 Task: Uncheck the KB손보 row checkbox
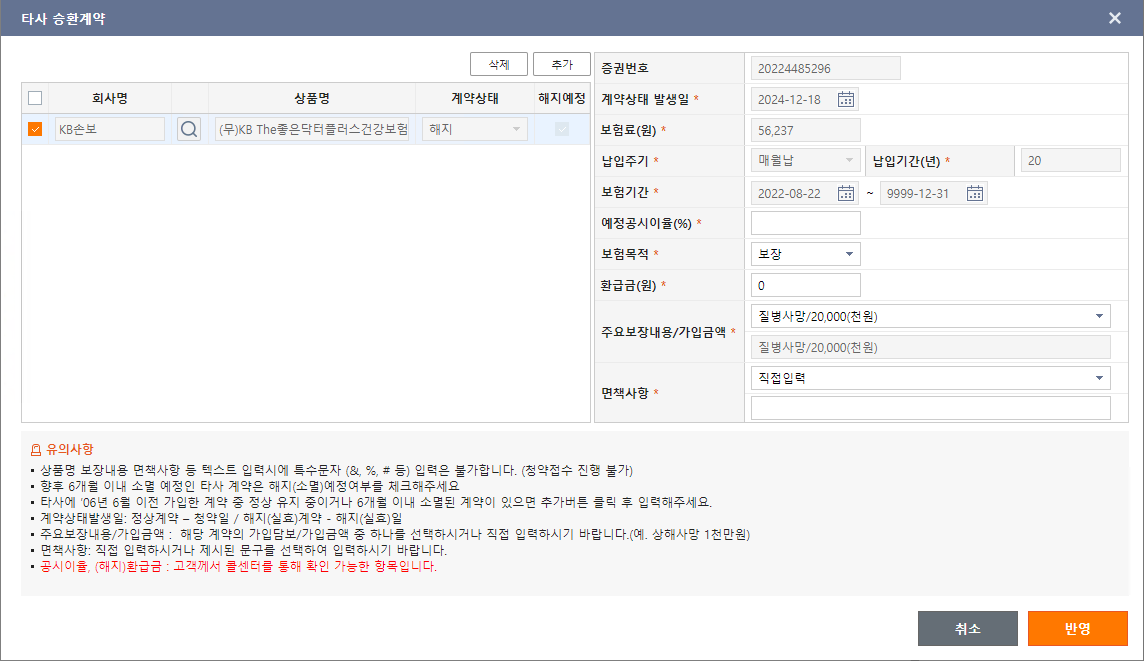(35, 128)
